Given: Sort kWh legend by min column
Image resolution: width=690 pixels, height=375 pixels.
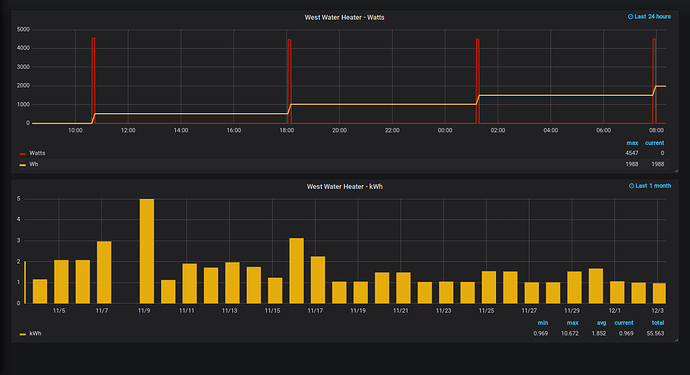Looking at the screenshot, I should coord(543,323).
